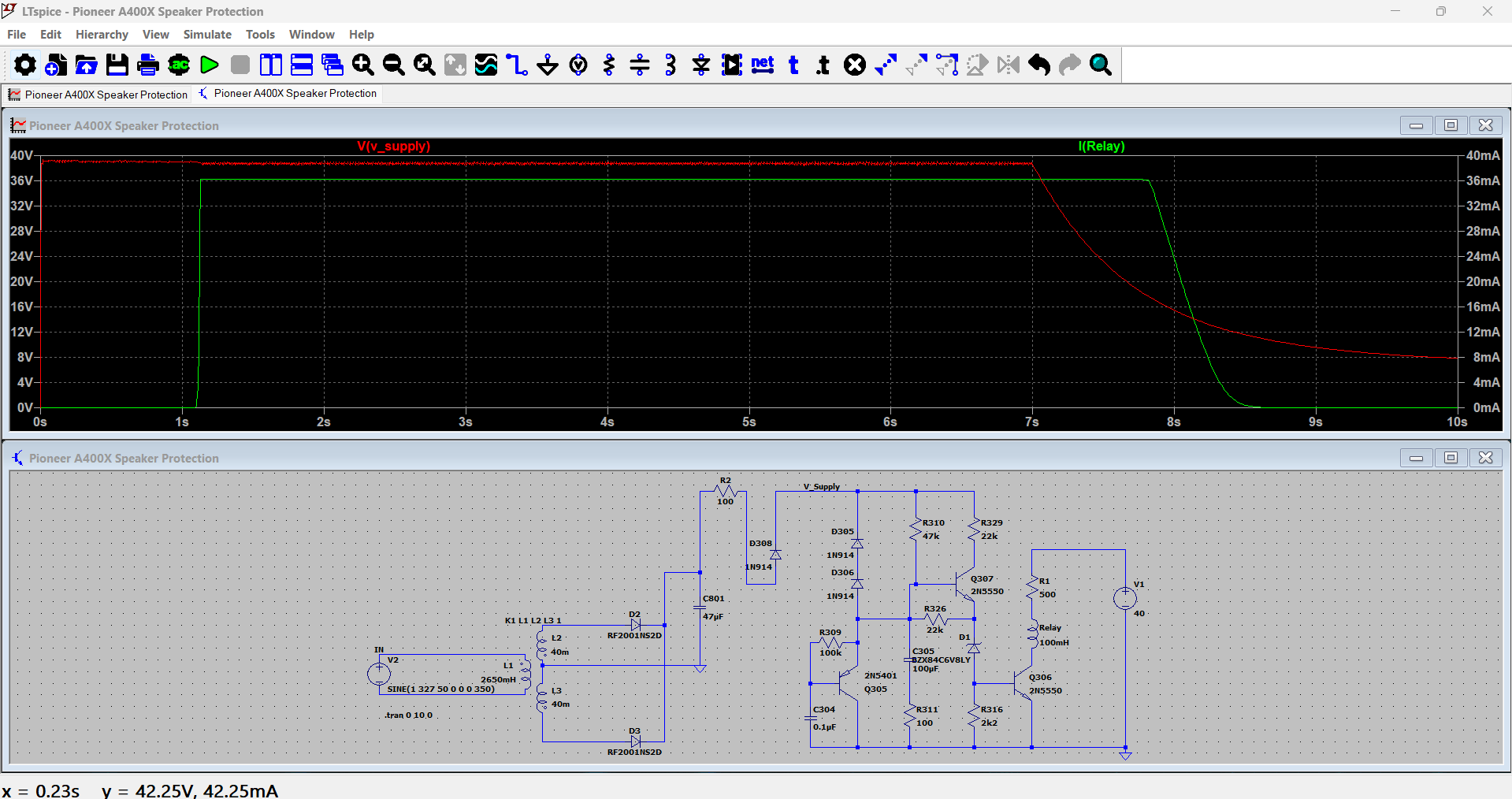Image resolution: width=1512 pixels, height=799 pixels.
Task: Select the Place Resistor tool
Action: click(x=609, y=65)
